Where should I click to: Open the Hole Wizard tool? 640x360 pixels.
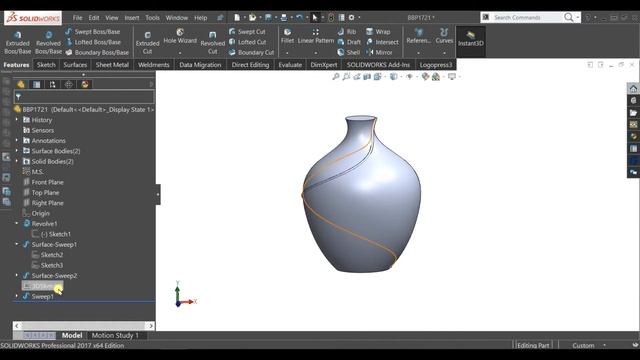pyautogui.click(x=180, y=37)
